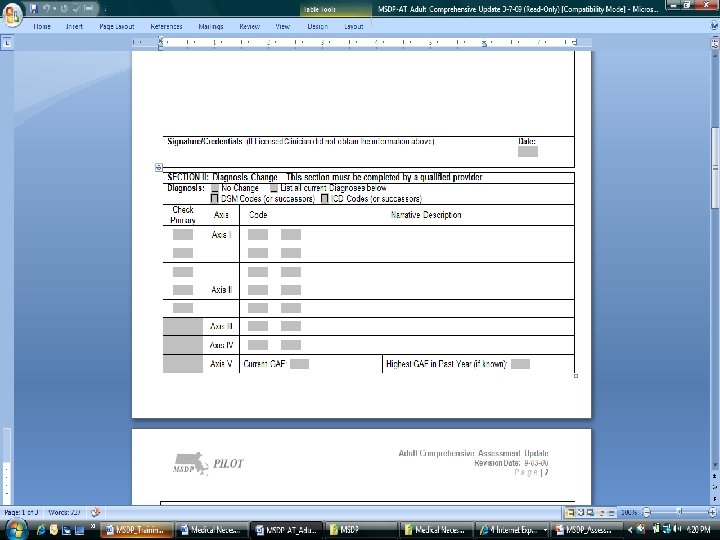
Task: Switch to MSDP taskbar button
Action: [361, 529]
